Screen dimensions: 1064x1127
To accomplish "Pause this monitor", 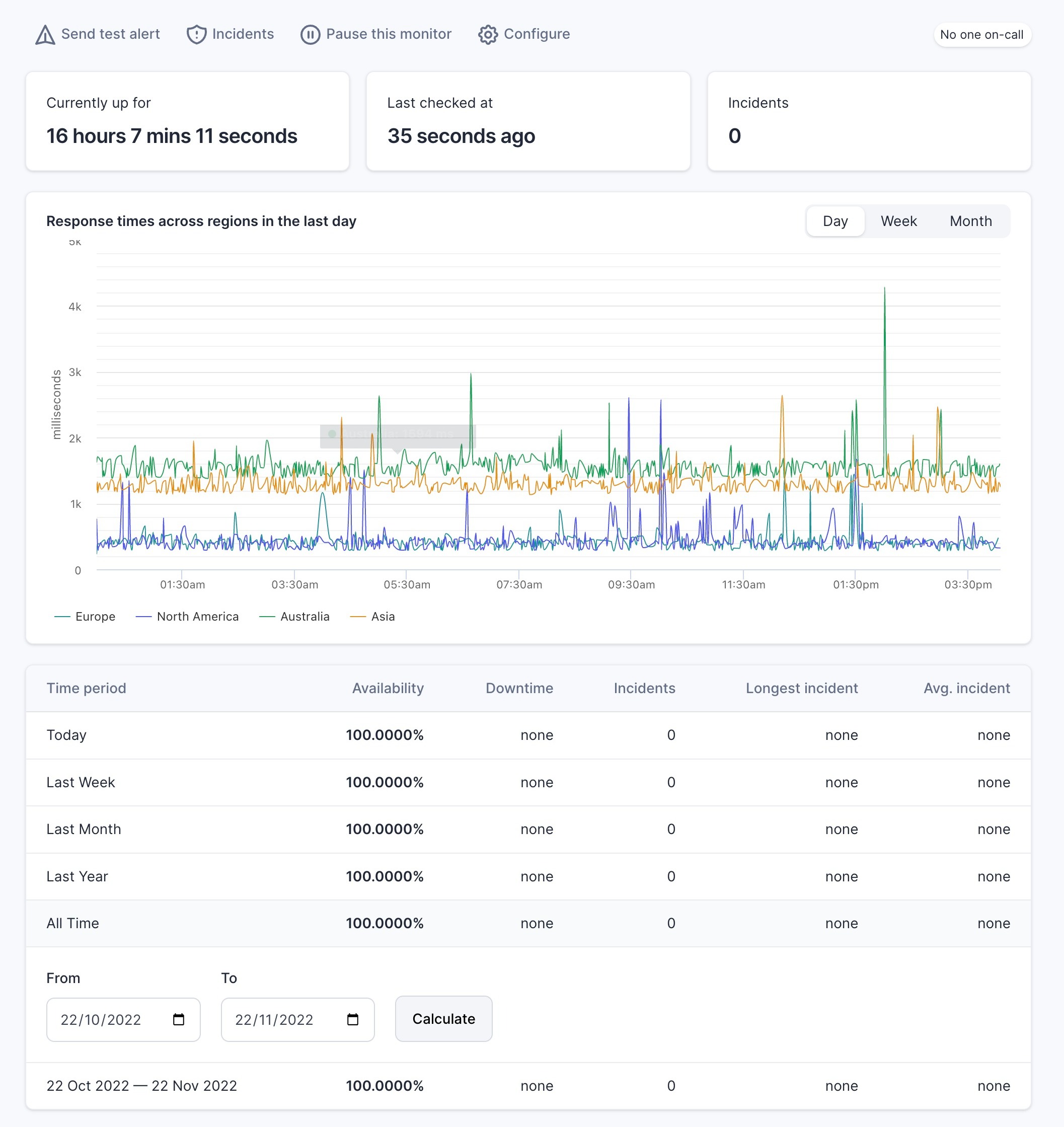I will tap(376, 35).
